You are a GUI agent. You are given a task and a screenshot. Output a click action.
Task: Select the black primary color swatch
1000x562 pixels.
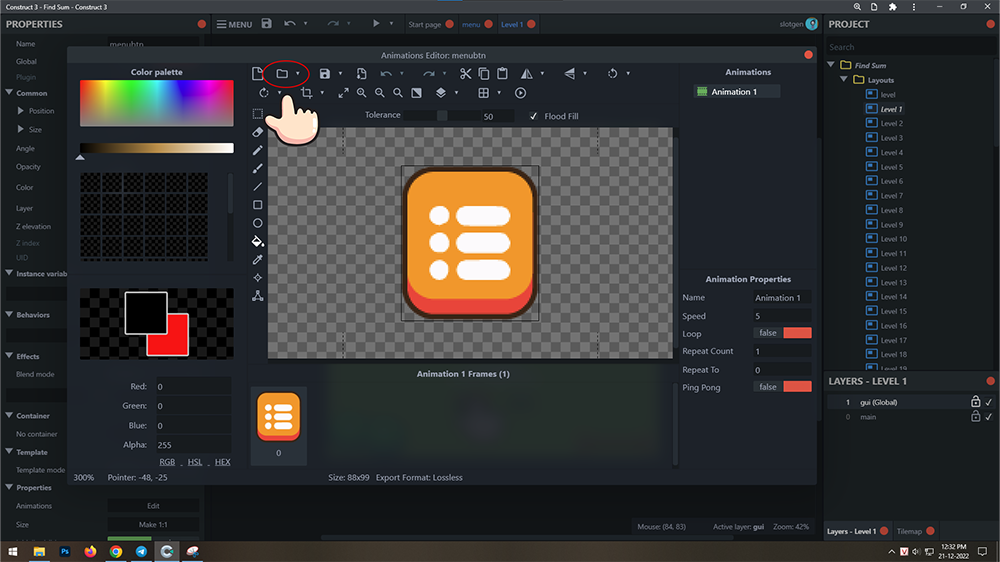click(146, 313)
